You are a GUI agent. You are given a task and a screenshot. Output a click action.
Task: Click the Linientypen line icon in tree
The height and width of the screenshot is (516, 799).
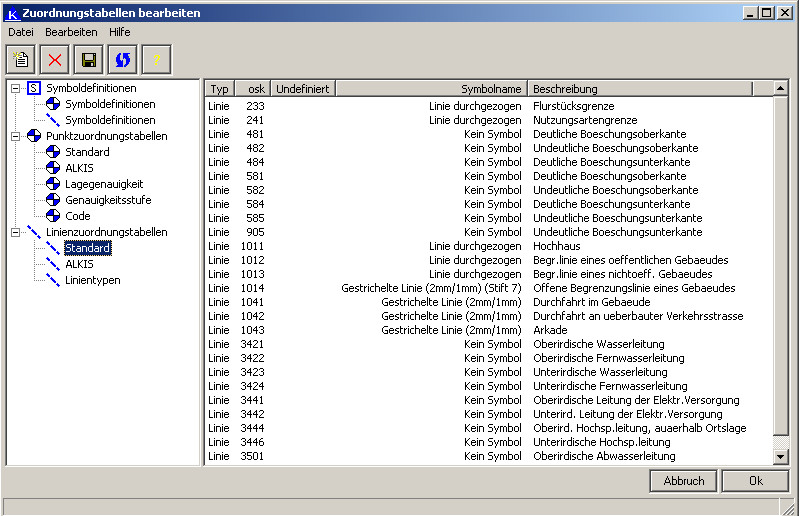pos(54,280)
